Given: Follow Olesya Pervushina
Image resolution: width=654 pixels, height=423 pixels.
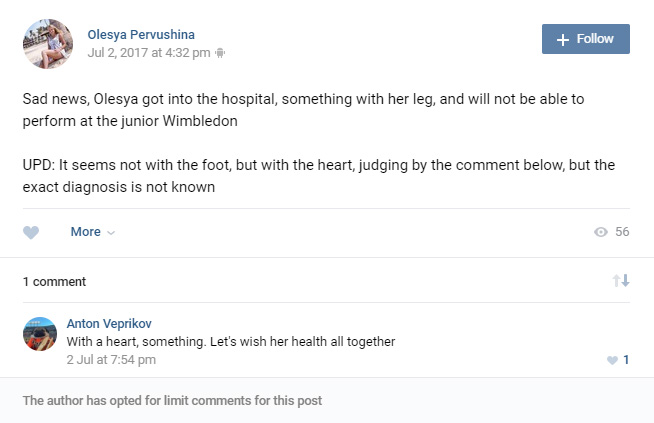Looking at the screenshot, I should click(x=586, y=39).
